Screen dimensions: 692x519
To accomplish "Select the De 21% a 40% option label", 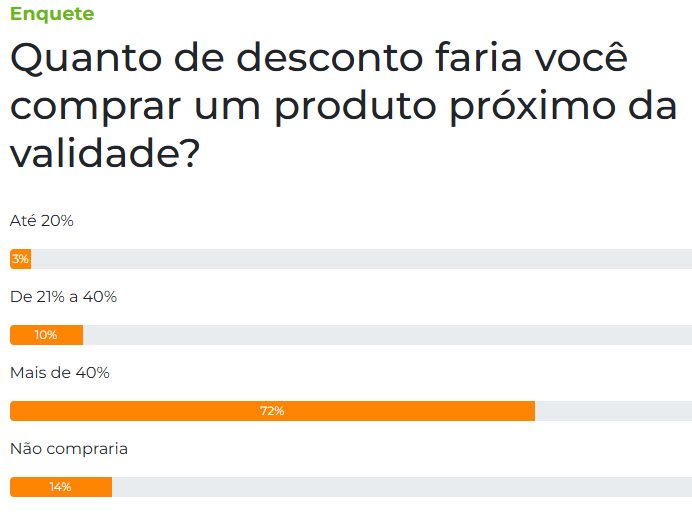I will [x=63, y=297].
